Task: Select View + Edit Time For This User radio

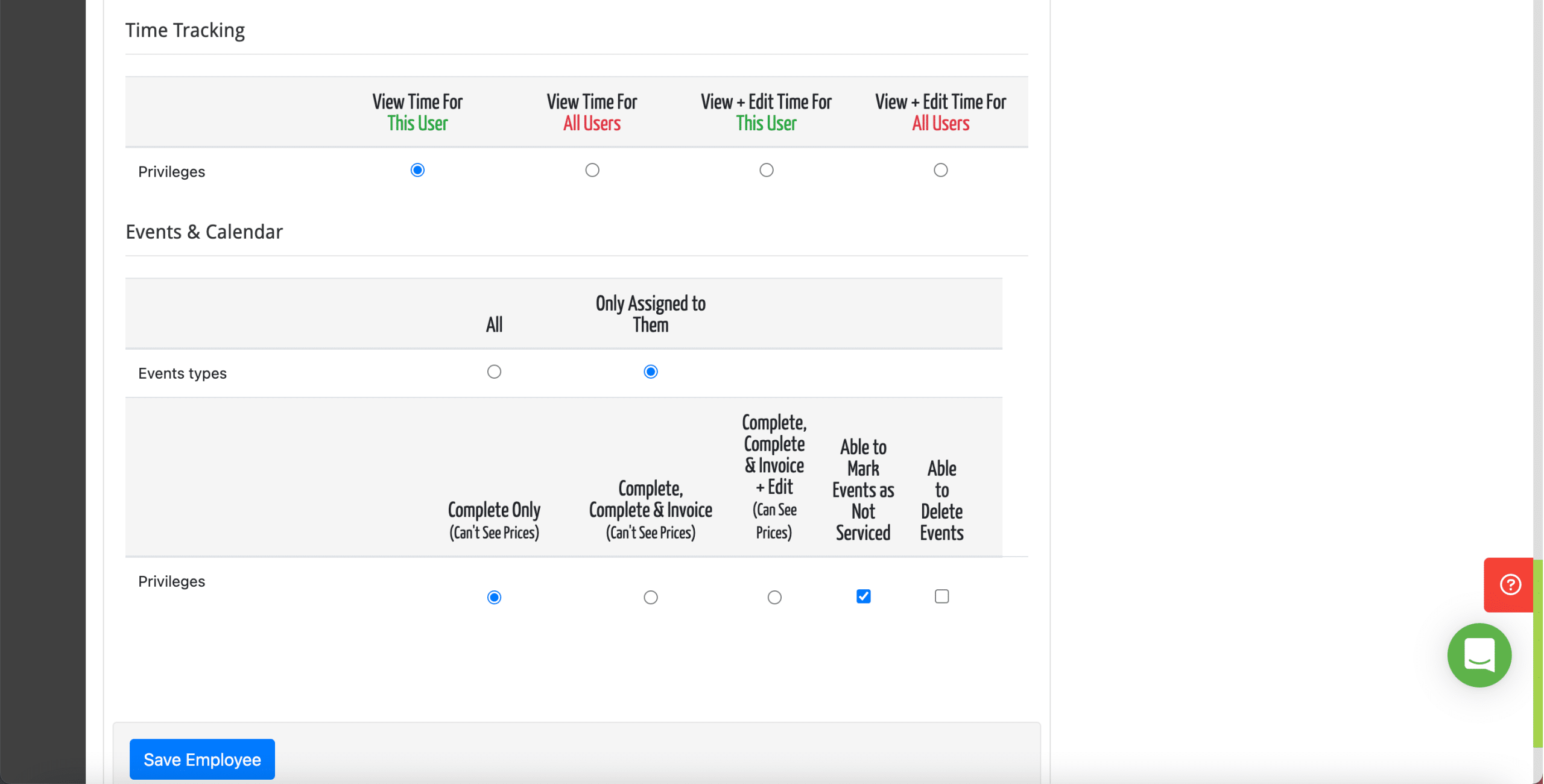Action: click(x=767, y=170)
